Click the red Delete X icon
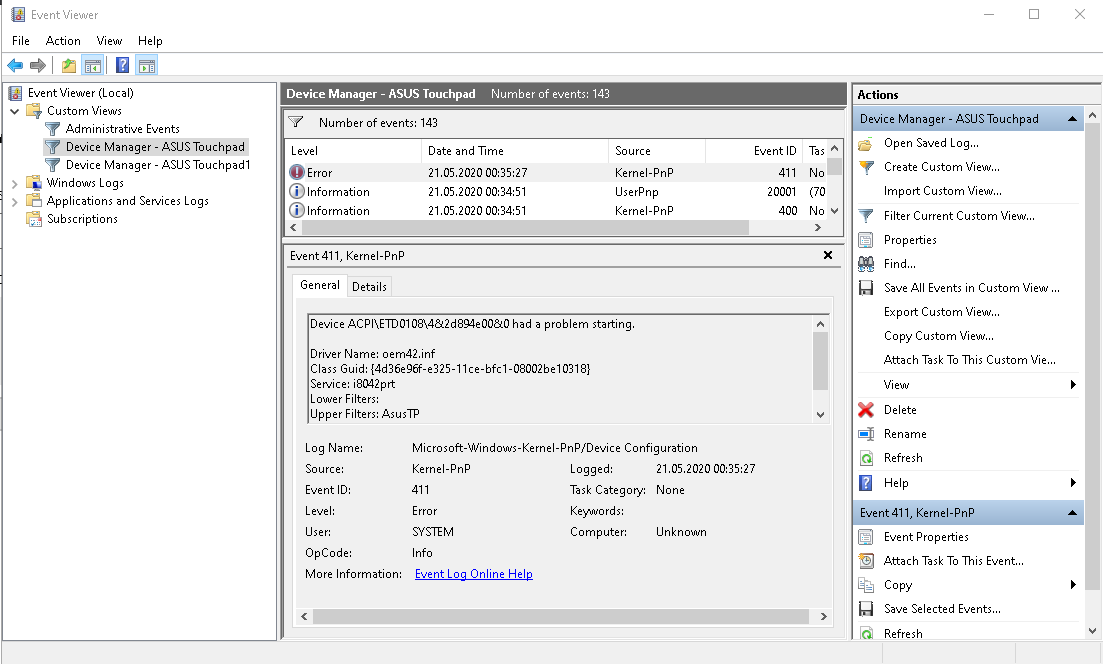The height and width of the screenshot is (664, 1103). tap(866, 409)
